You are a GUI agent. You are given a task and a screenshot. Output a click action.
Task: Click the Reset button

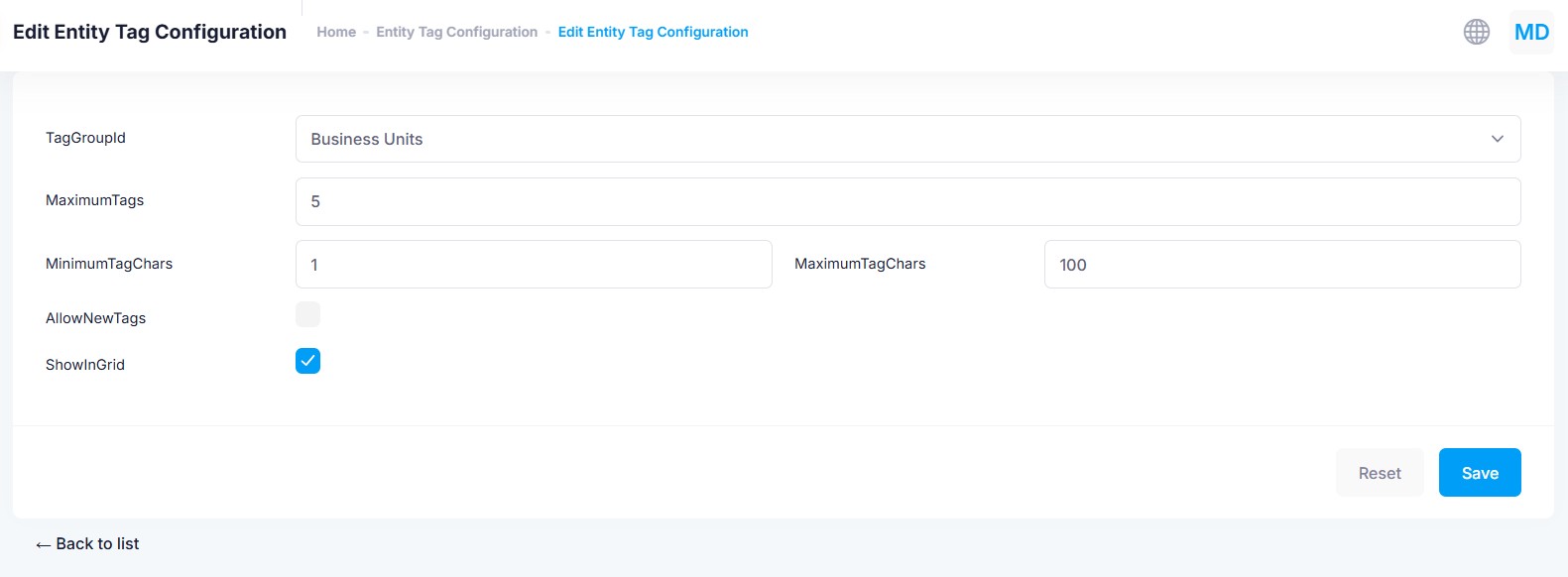click(1380, 473)
